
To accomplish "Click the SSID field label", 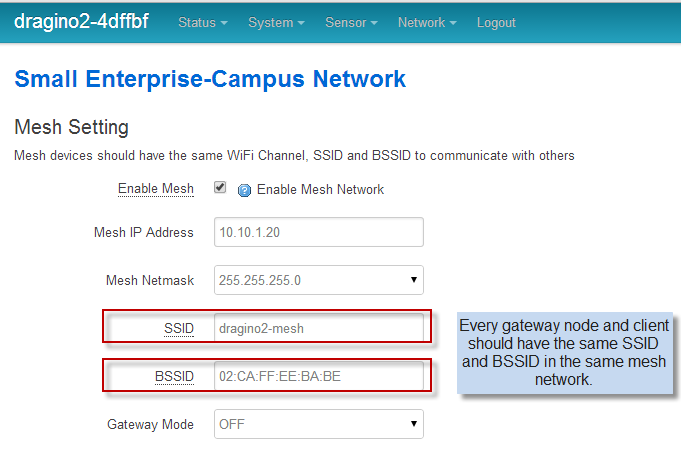I will point(179,328).
